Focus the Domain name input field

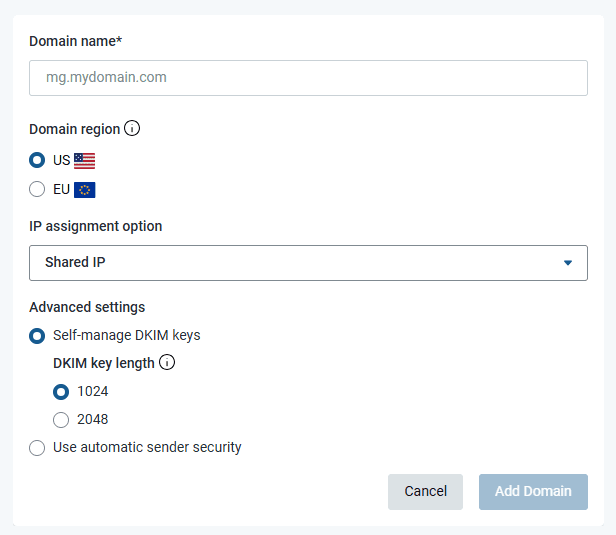(x=308, y=77)
